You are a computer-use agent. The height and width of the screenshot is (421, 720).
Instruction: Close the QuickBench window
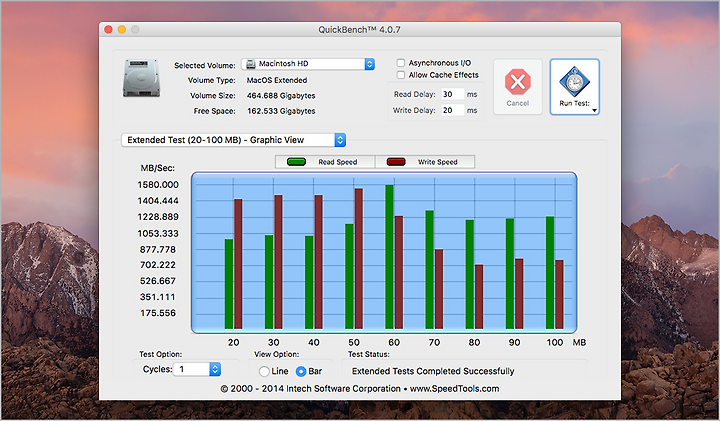[x=108, y=29]
